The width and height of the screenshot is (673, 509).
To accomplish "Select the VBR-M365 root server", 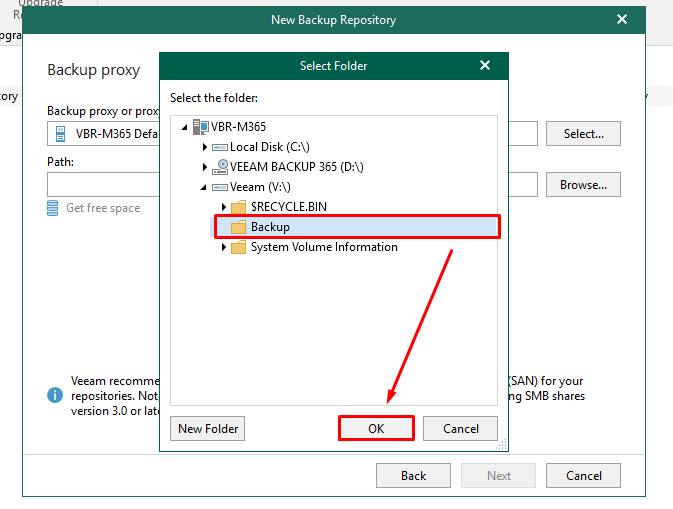I will (x=238, y=127).
